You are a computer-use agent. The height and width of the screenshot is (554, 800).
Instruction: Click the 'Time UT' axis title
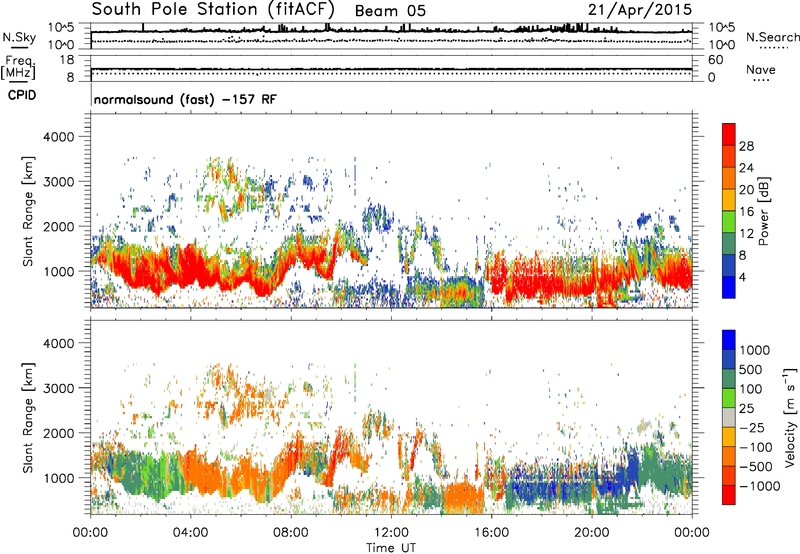point(391,548)
